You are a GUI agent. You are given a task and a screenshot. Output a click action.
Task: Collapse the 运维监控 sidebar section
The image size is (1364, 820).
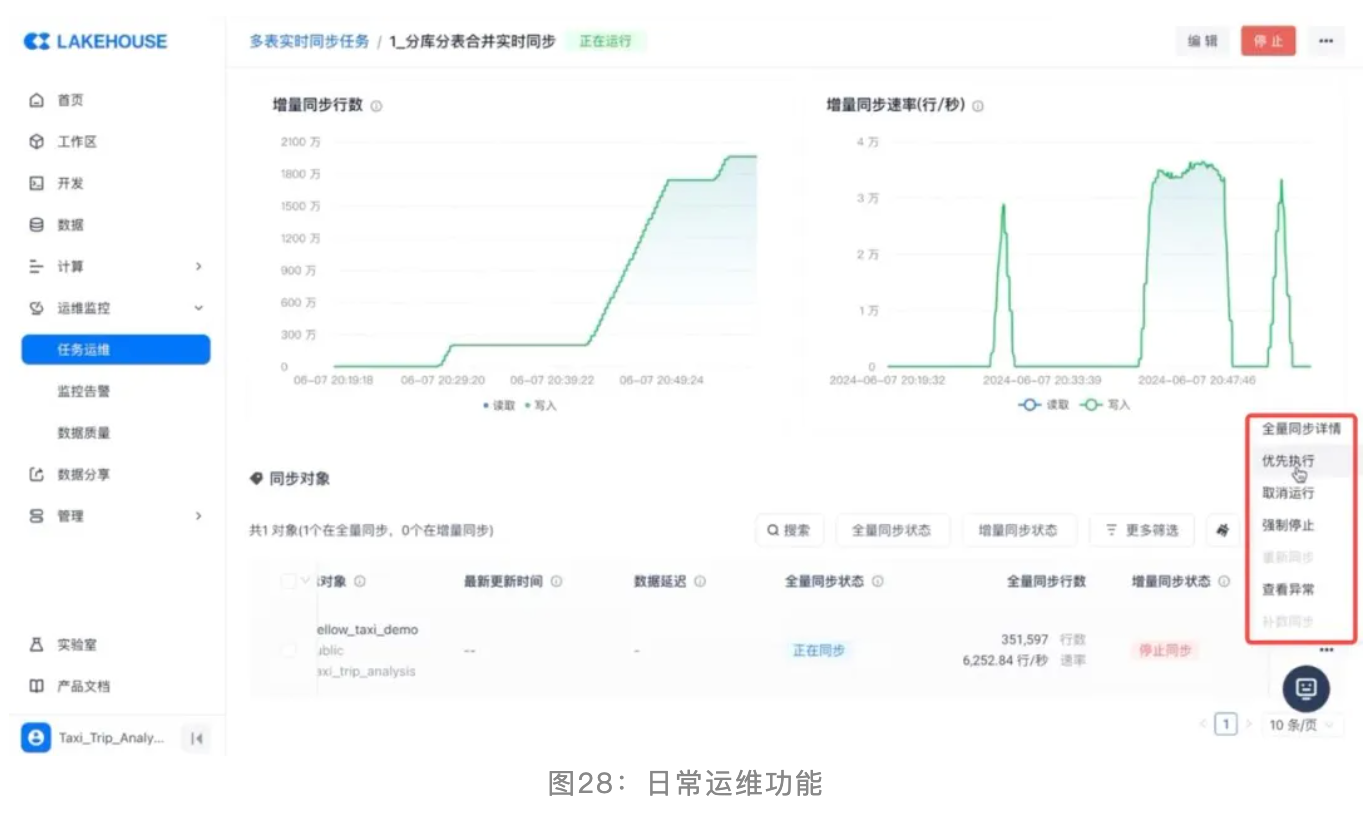[198, 308]
